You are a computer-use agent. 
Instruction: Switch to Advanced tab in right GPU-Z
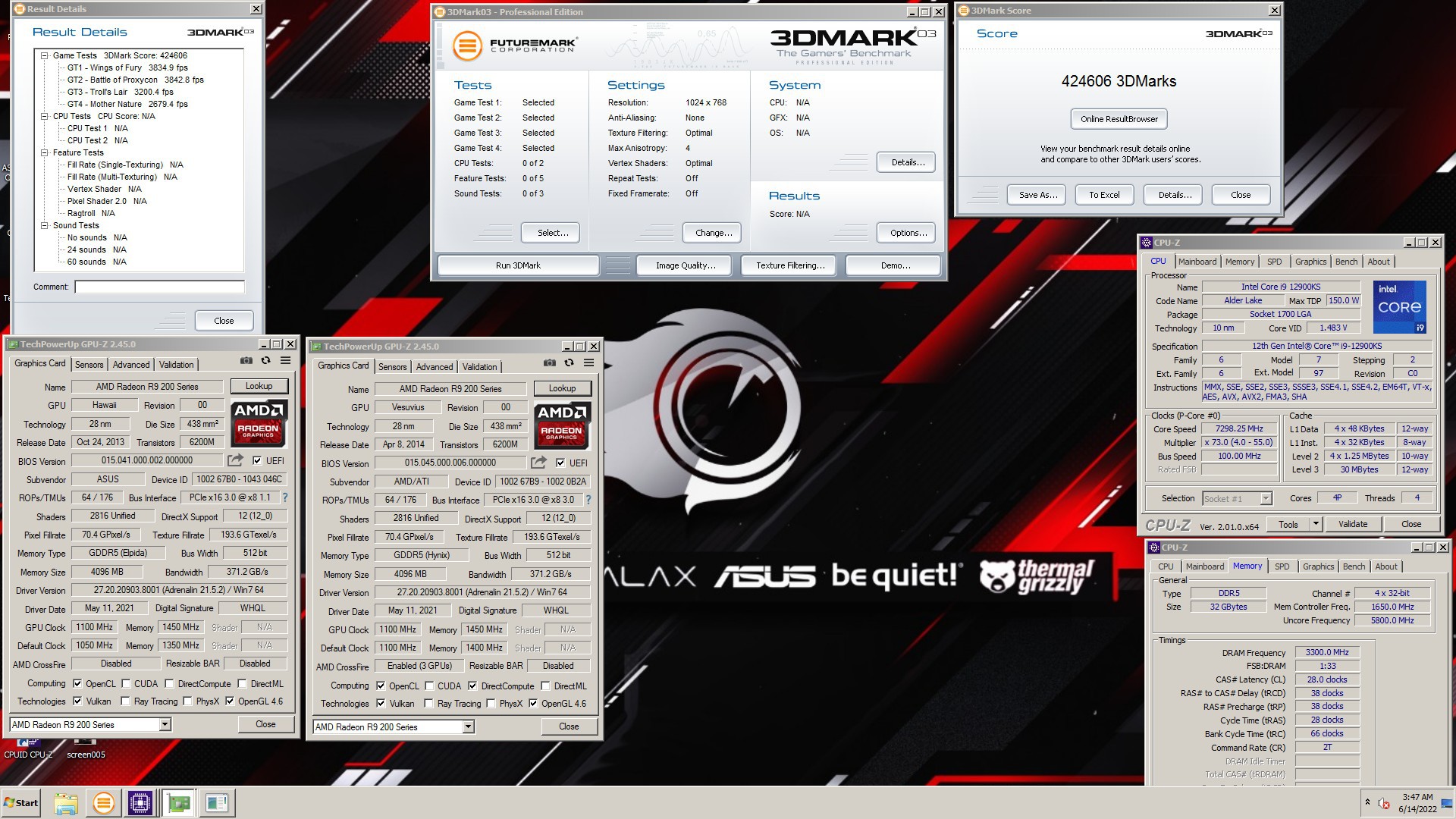point(435,367)
